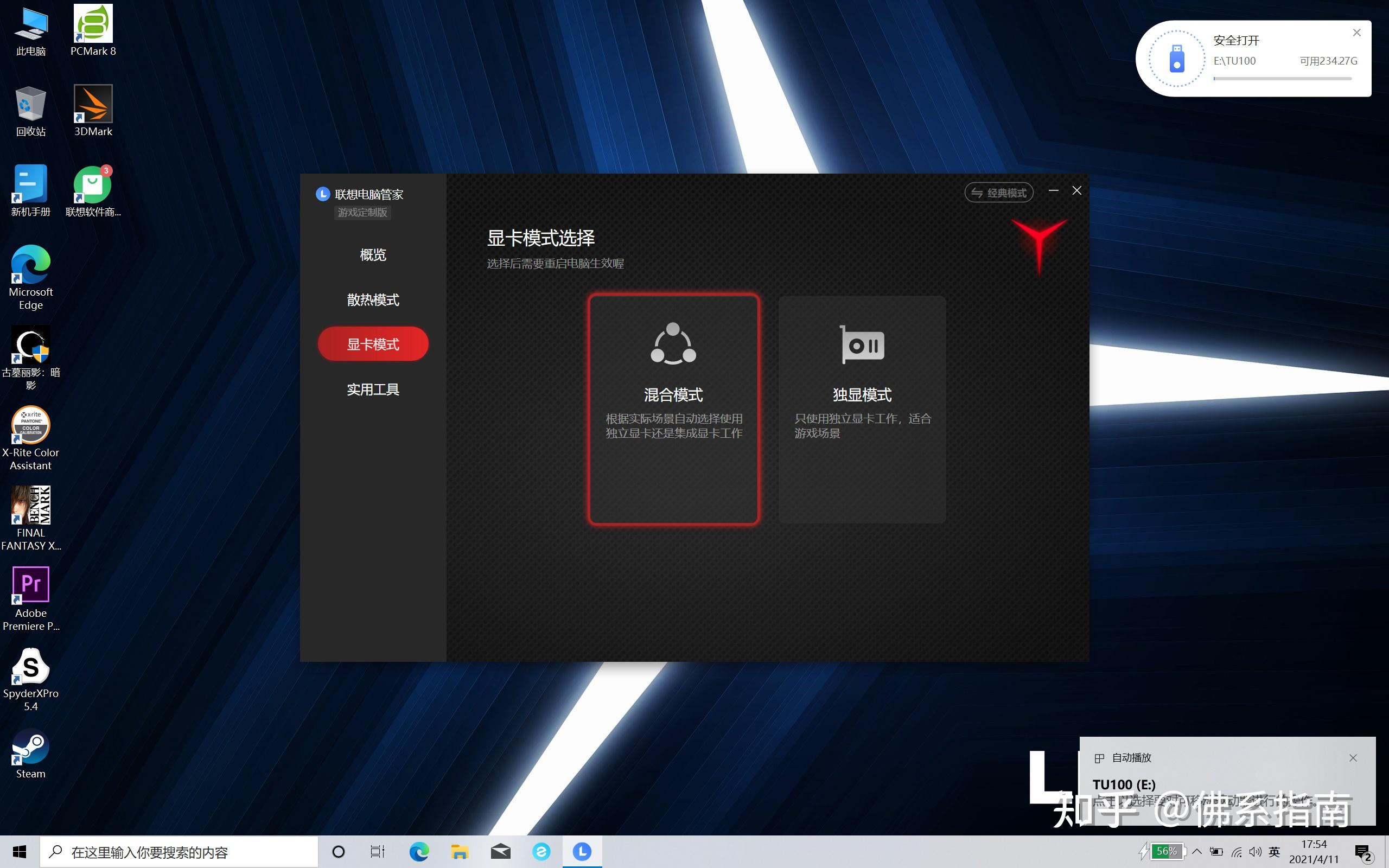Select the 独显模式 discrete graphics card
This screenshot has height=868, width=1389.
pyautogui.click(x=862, y=409)
